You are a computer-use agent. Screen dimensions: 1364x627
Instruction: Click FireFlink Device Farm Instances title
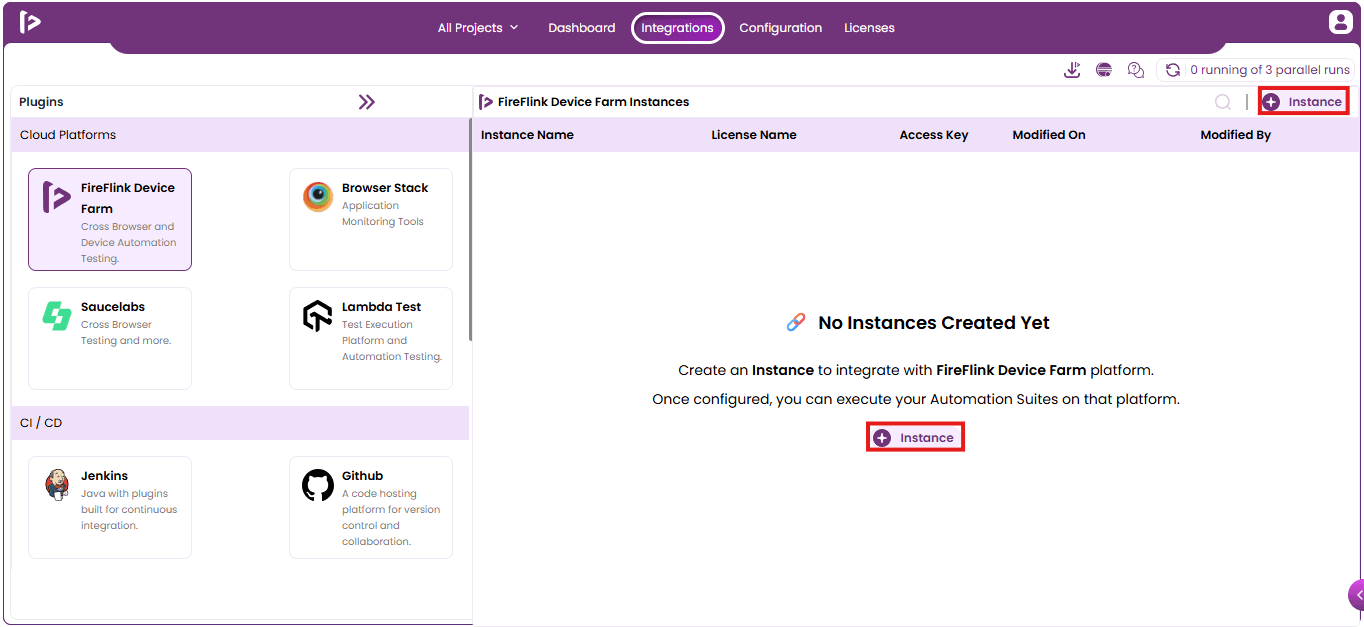[x=593, y=102]
